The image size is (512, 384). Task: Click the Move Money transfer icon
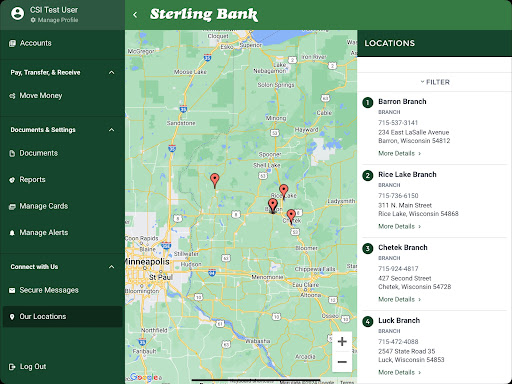pos(12,96)
